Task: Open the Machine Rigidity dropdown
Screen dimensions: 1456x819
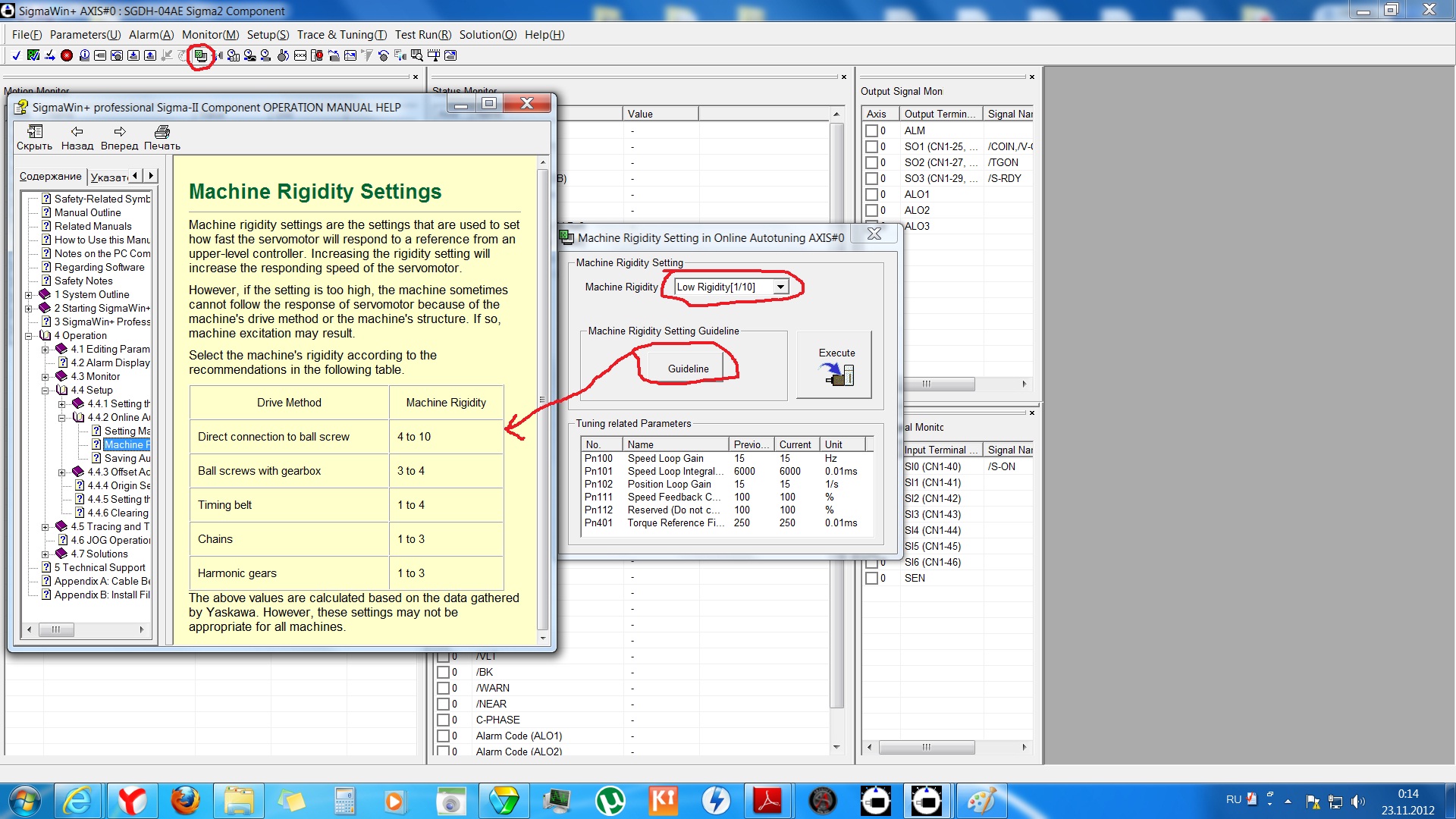Action: [x=780, y=287]
